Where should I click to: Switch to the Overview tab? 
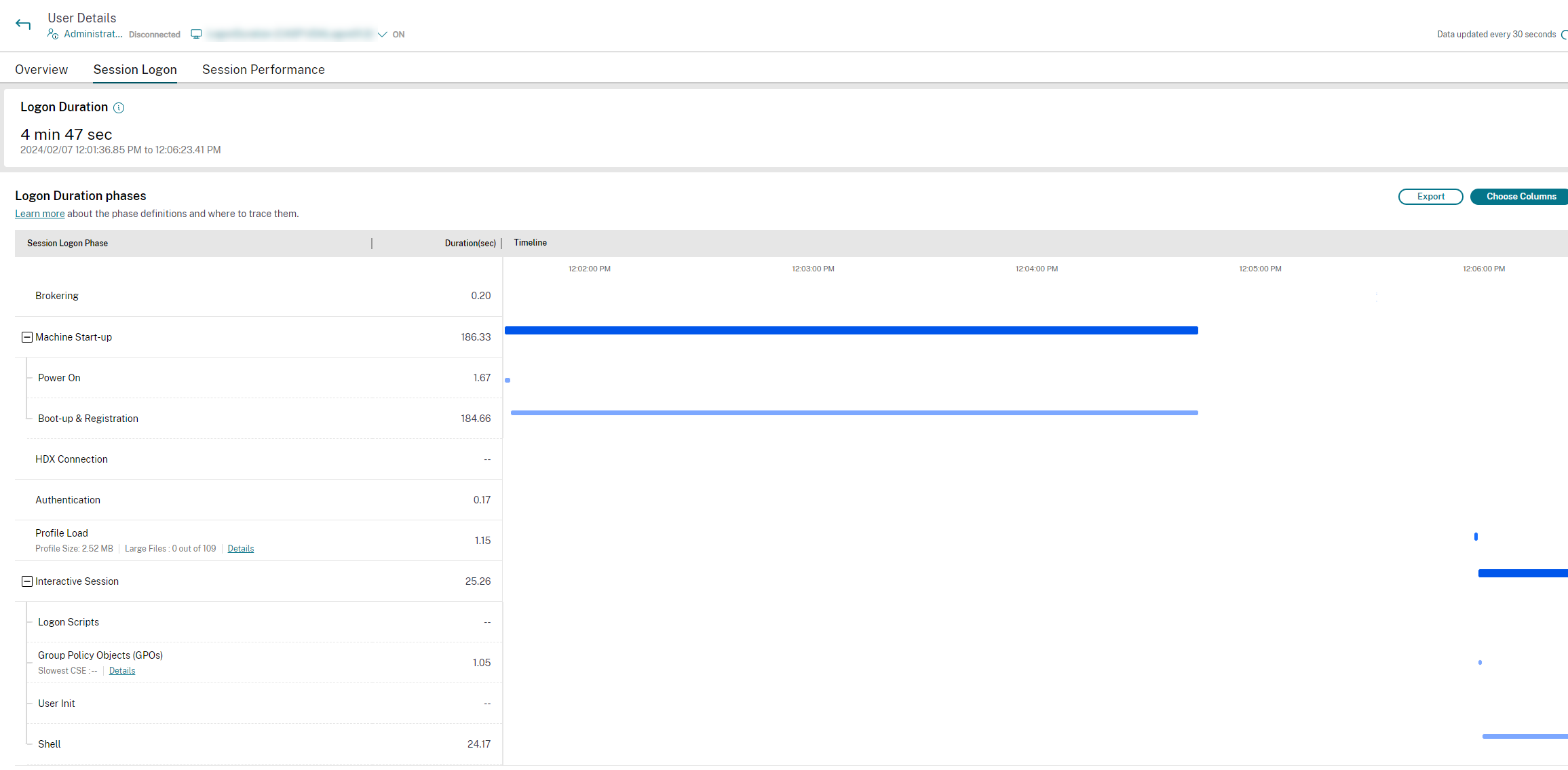41,70
